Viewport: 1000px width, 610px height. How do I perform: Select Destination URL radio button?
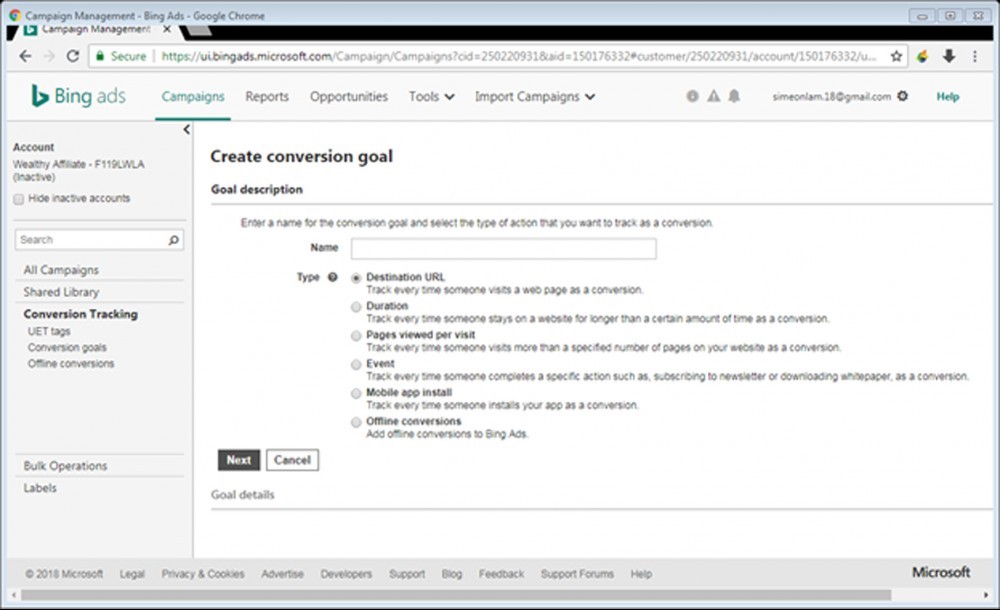[x=356, y=278]
